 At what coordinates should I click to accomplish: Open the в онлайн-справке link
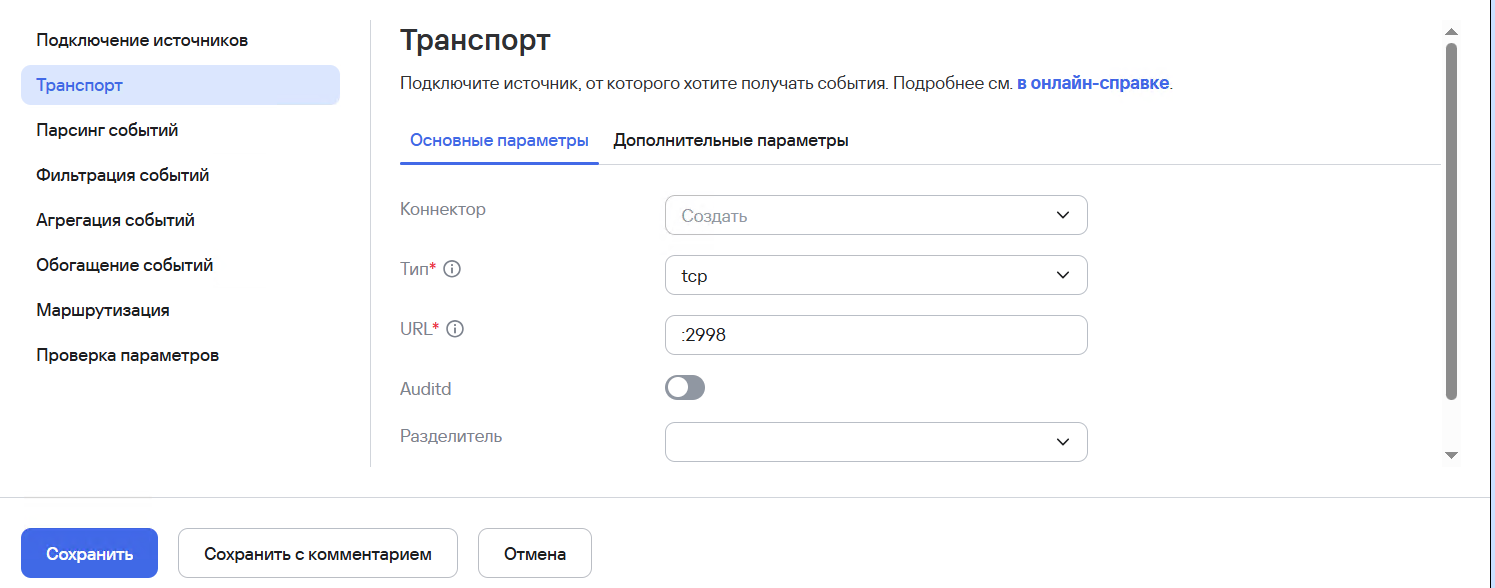pyautogui.click(x=1093, y=83)
